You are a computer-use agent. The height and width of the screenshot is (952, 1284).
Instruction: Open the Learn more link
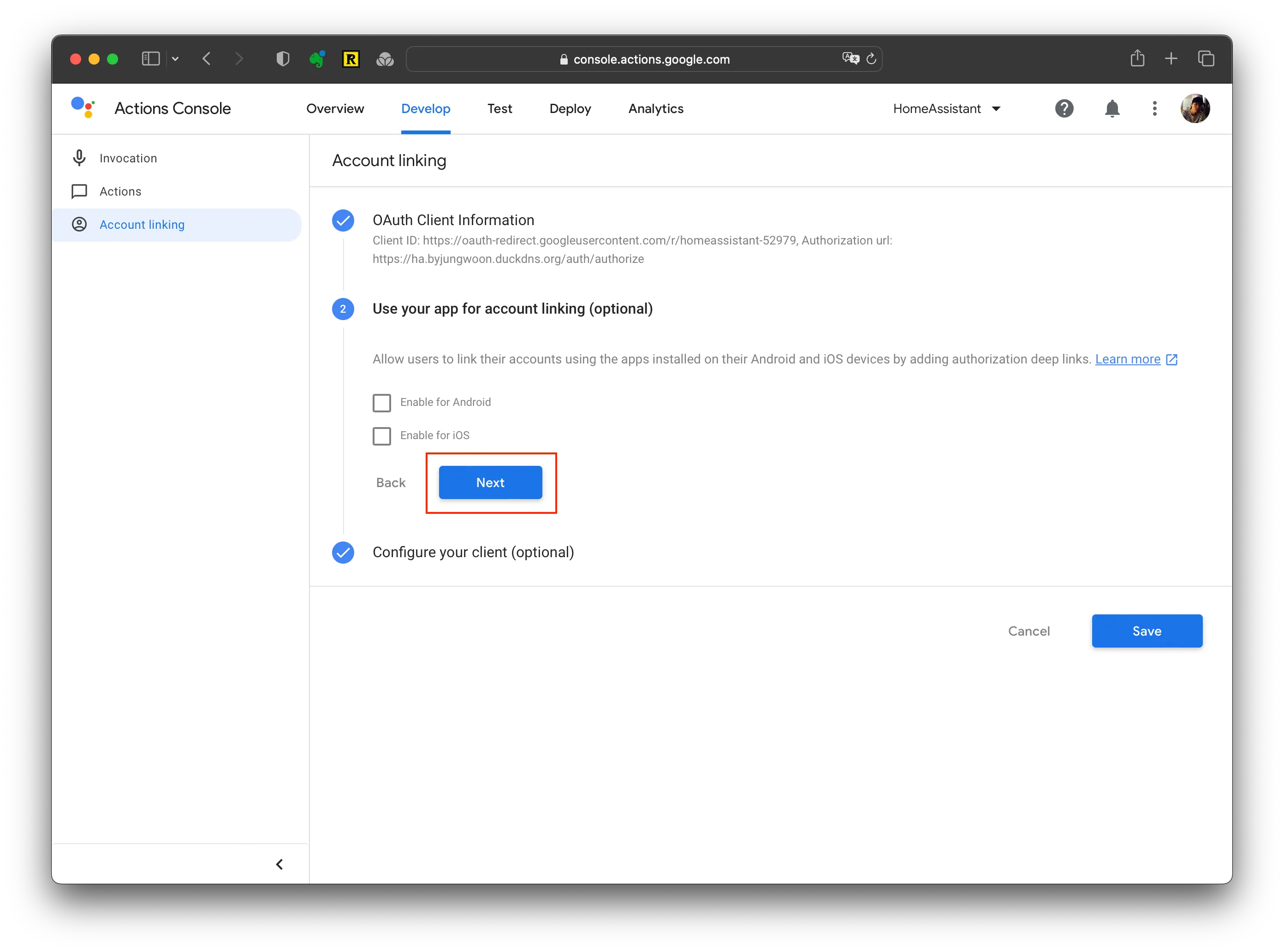point(1127,359)
